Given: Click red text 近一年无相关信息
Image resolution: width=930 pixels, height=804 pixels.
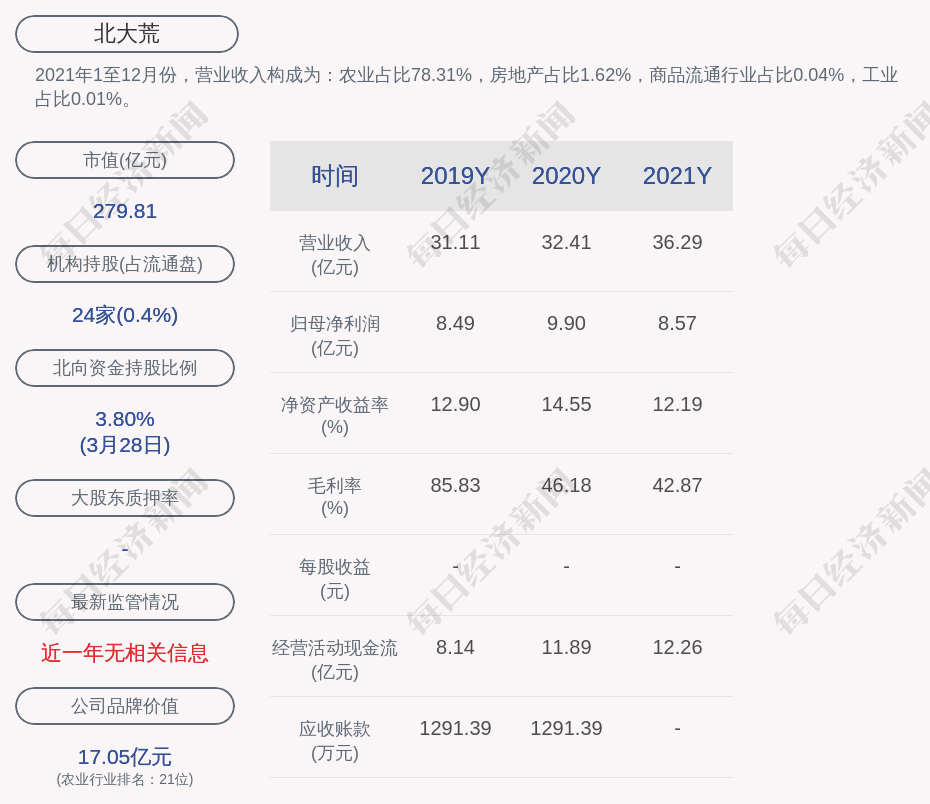Looking at the screenshot, I should point(125,653).
